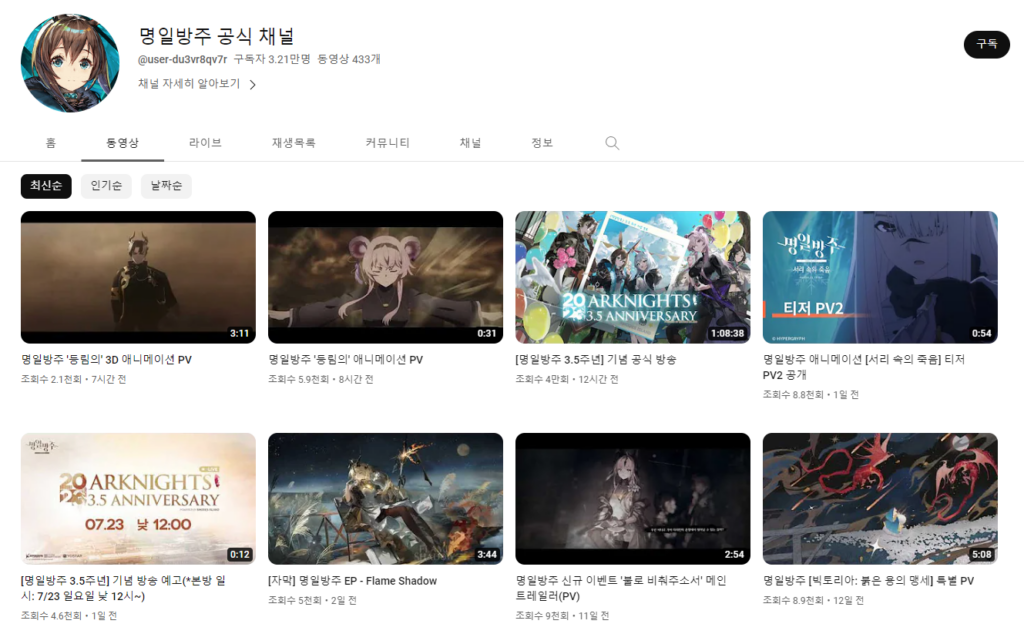The image size is (1024, 644).
Task: Open title 명일방주 '등림의' 3D 애니메이션 PV
Action: [106, 360]
